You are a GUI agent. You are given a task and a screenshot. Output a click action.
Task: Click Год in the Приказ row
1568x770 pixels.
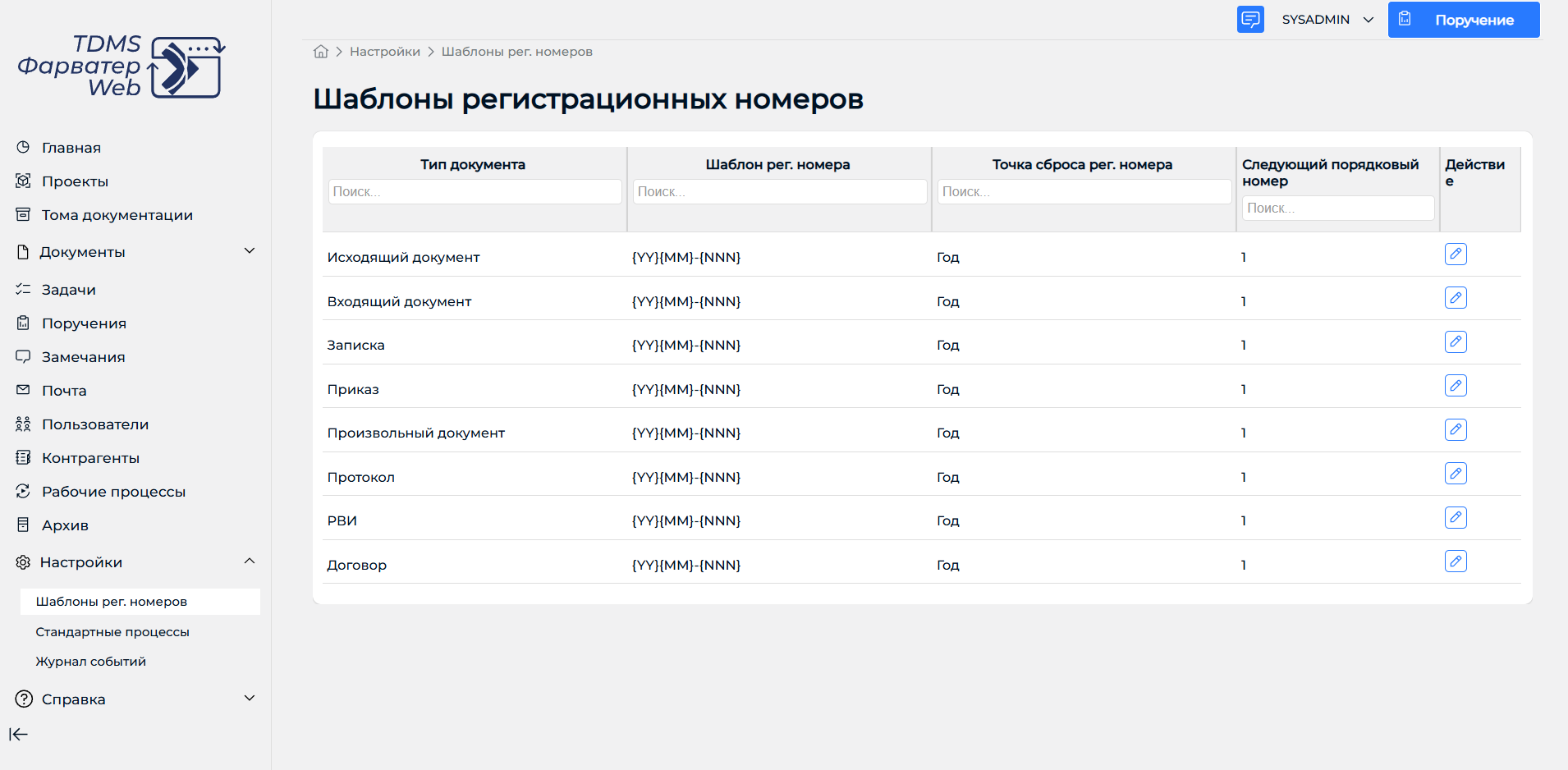[x=948, y=390]
